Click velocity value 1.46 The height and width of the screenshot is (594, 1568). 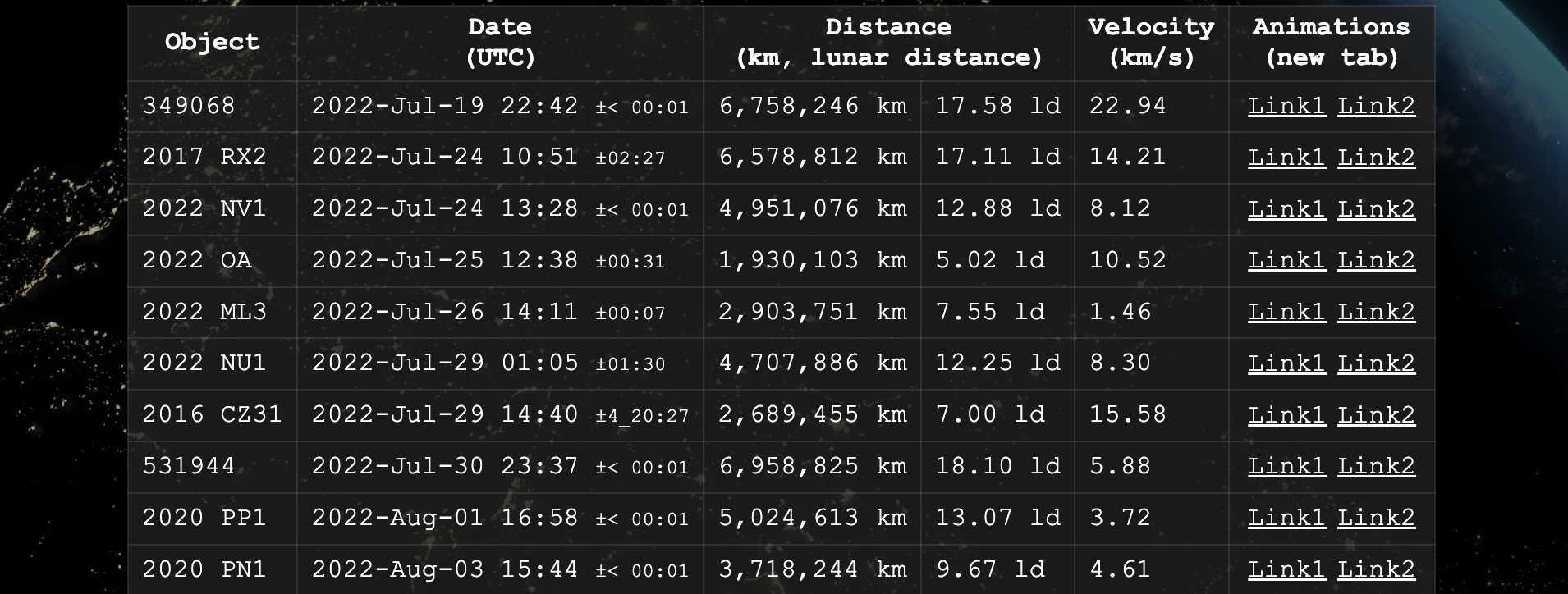1121,312
